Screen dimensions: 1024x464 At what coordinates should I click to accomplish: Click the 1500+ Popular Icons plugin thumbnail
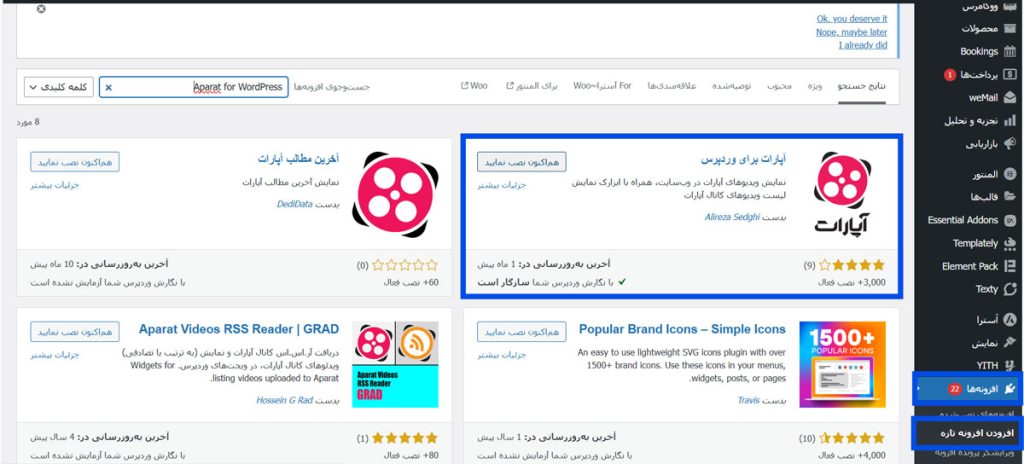(842, 364)
